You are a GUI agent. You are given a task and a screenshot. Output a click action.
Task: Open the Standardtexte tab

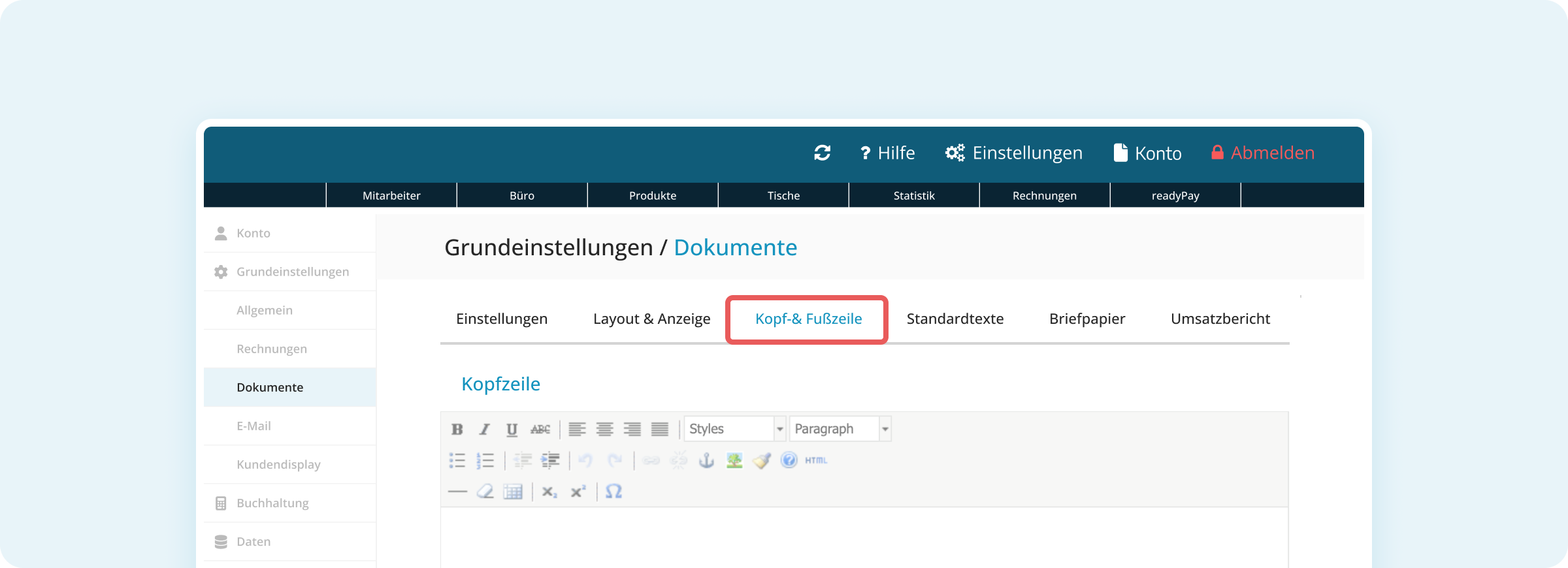(955, 319)
